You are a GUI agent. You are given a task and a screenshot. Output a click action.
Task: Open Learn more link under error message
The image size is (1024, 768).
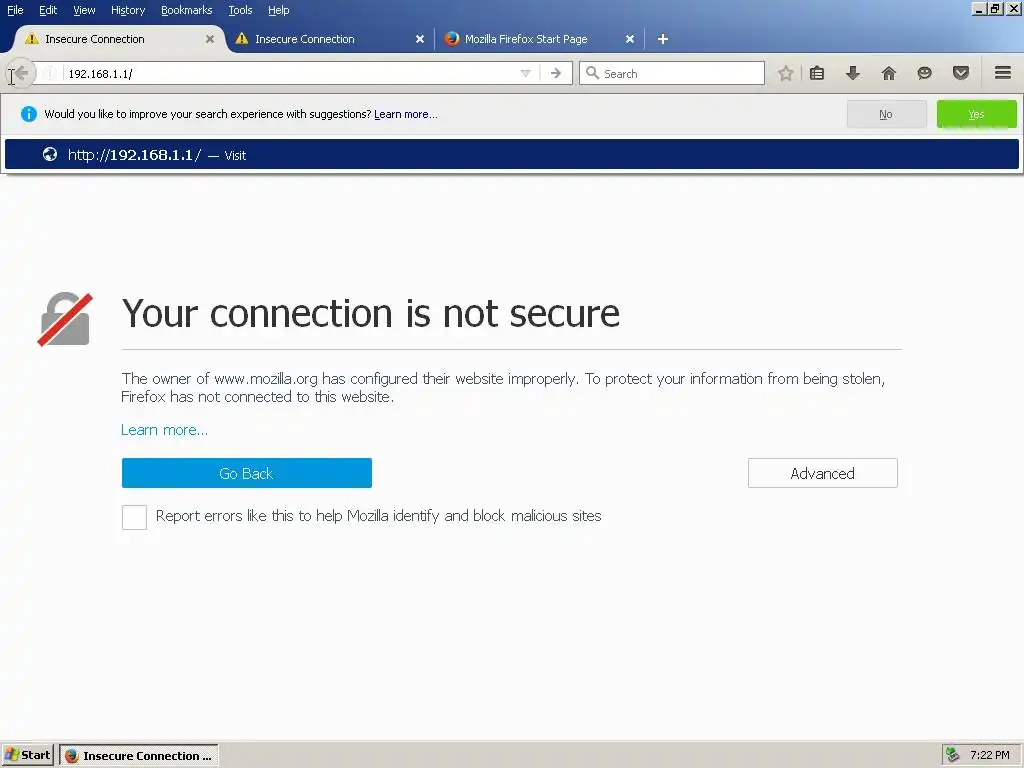point(165,430)
